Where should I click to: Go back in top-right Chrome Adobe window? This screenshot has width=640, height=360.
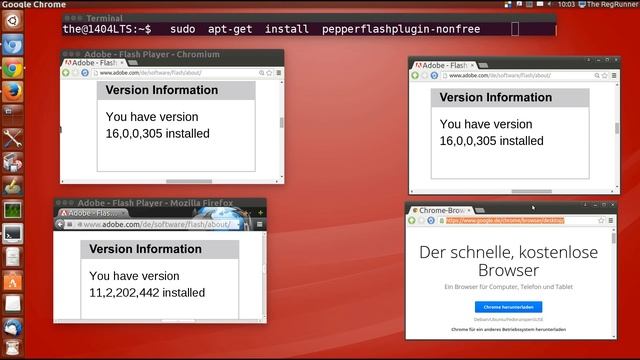coord(415,76)
